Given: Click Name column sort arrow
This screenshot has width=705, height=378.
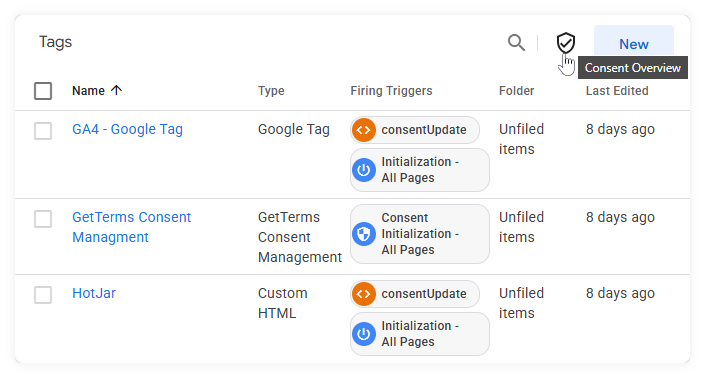Looking at the screenshot, I should click(x=116, y=90).
